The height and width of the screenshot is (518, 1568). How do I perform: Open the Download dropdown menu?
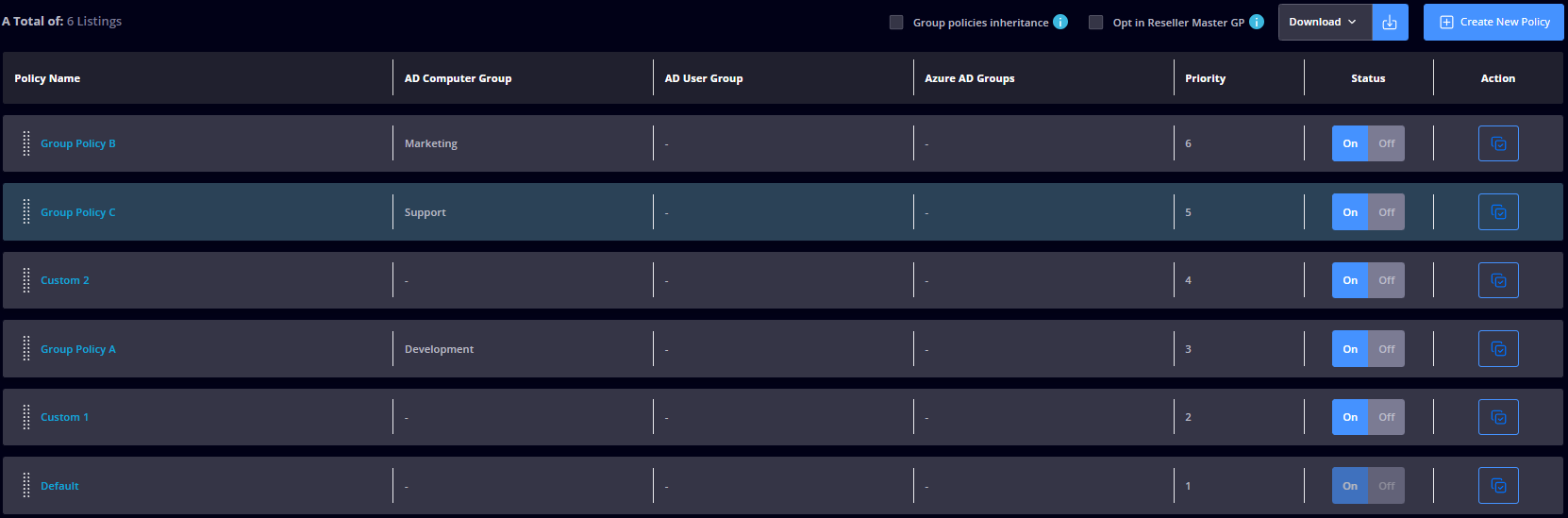click(1325, 22)
